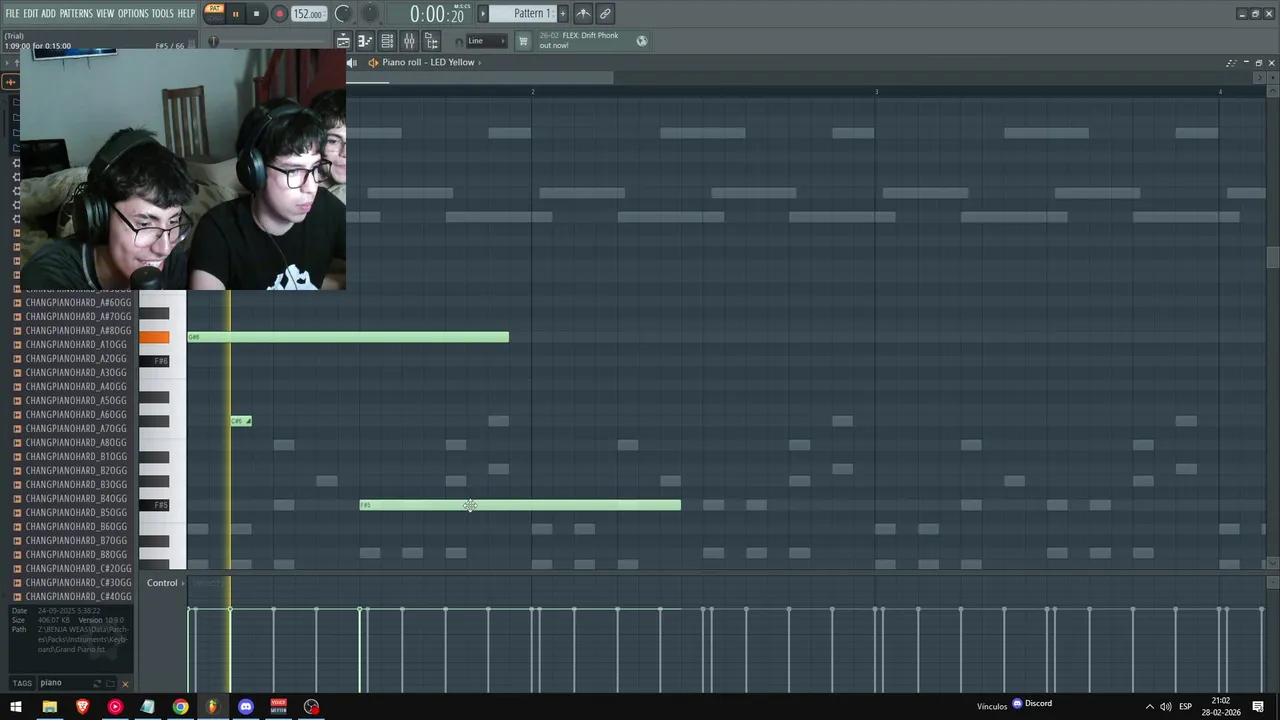This screenshot has width=1280, height=720.
Task: Open the FILE menu
Action: (x=12, y=14)
